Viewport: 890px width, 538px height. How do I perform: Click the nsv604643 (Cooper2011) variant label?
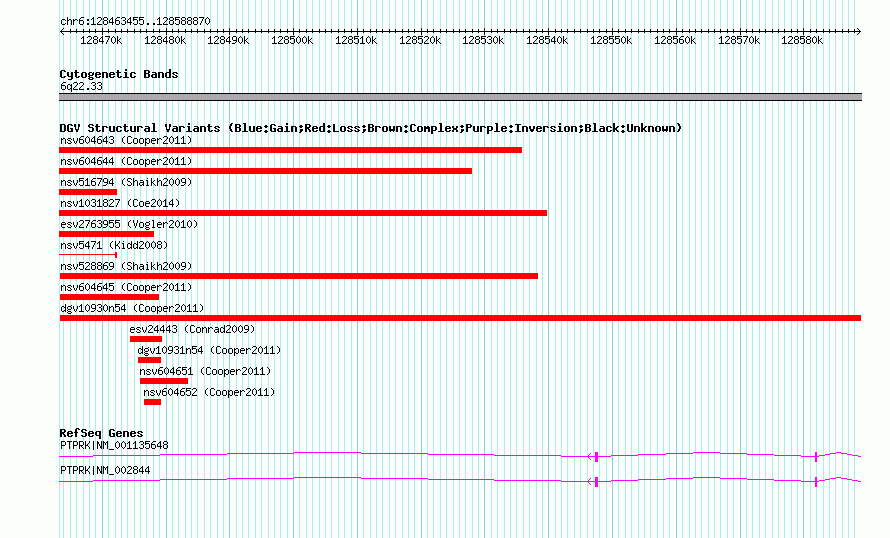pyautogui.click(x=126, y=140)
